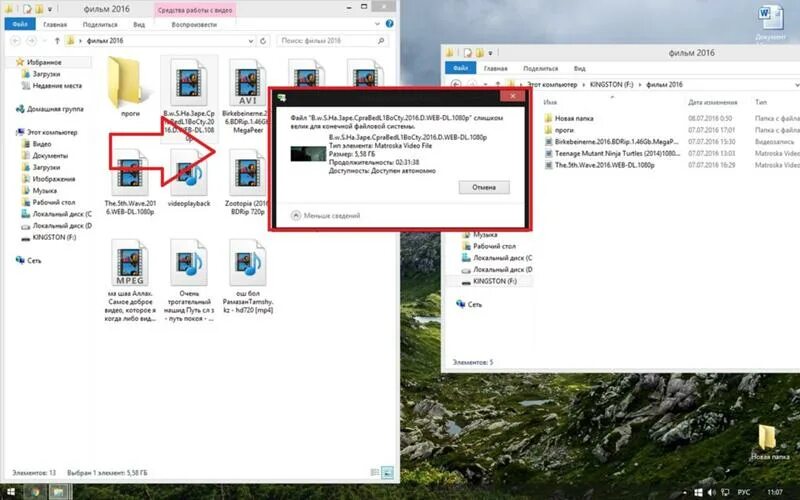Viewport: 800px width, 500px height.
Task: Go up one folder level in left window
Action: pos(57,41)
